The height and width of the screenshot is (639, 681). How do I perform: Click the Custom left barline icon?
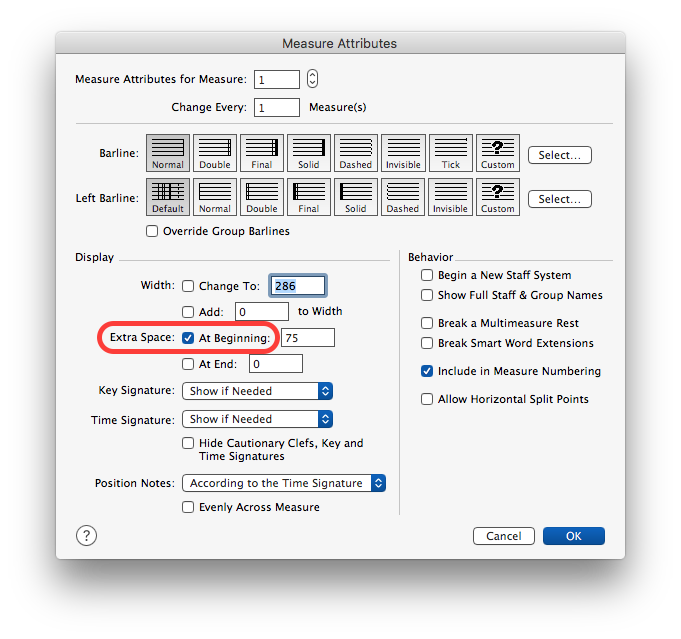pyautogui.click(x=497, y=197)
